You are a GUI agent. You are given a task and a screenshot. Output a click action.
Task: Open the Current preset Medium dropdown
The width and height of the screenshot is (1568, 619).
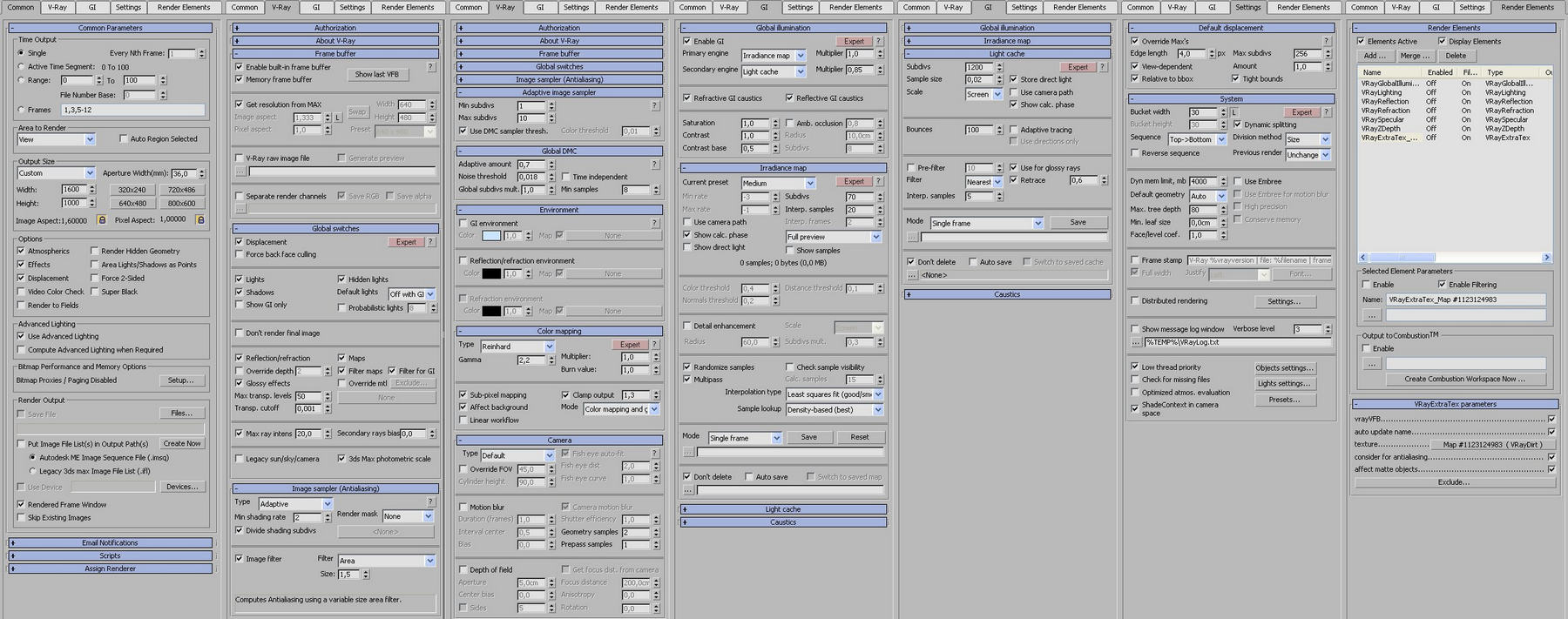click(x=779, y=184)
